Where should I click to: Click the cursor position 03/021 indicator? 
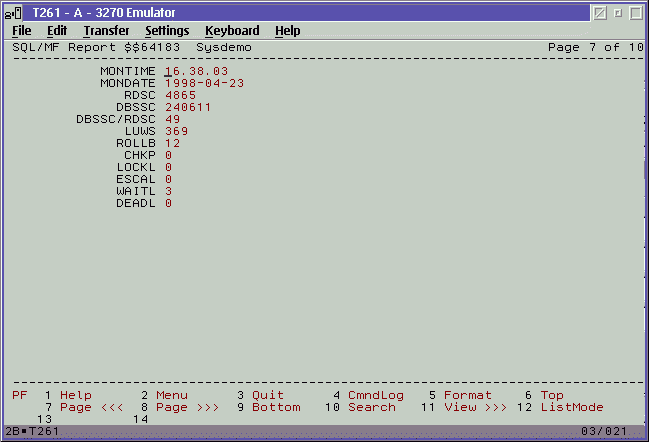tap(604, 431)
